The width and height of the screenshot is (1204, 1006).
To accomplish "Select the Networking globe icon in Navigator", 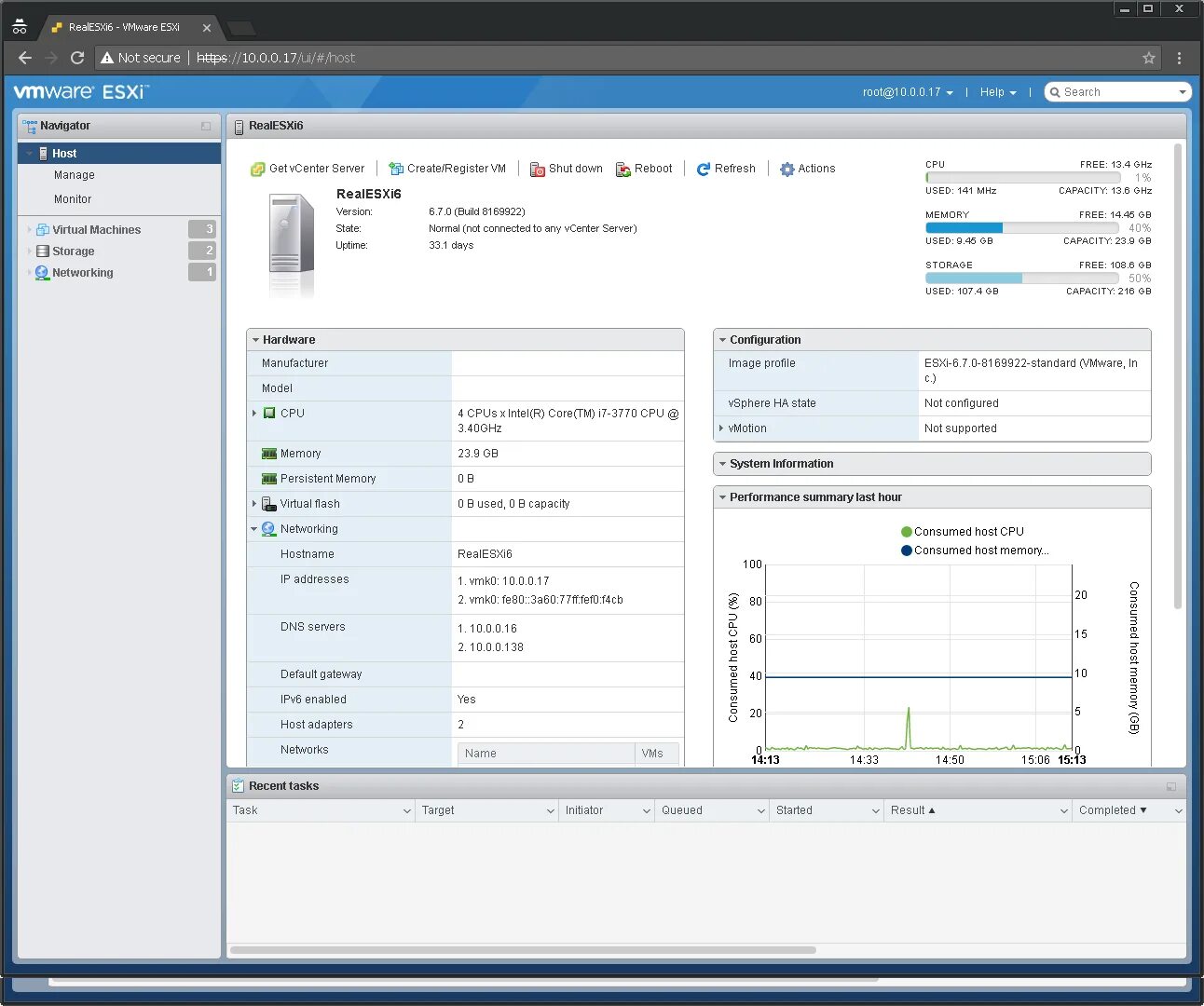I will click(x=42, y=273).
